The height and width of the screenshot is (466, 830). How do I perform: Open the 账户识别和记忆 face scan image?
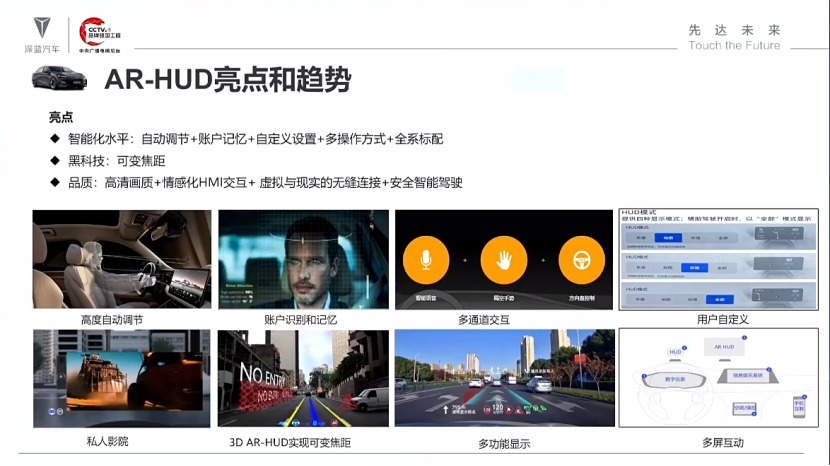coord(303,259)
